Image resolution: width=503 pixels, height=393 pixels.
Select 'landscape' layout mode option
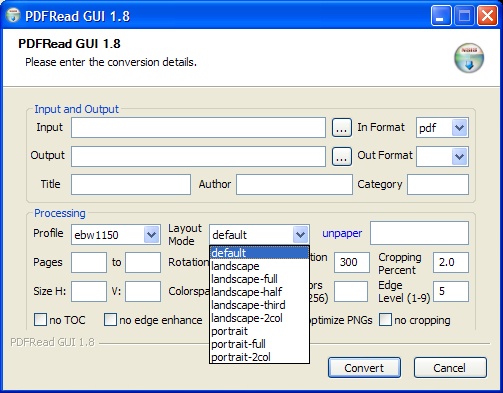pos(259,266)
